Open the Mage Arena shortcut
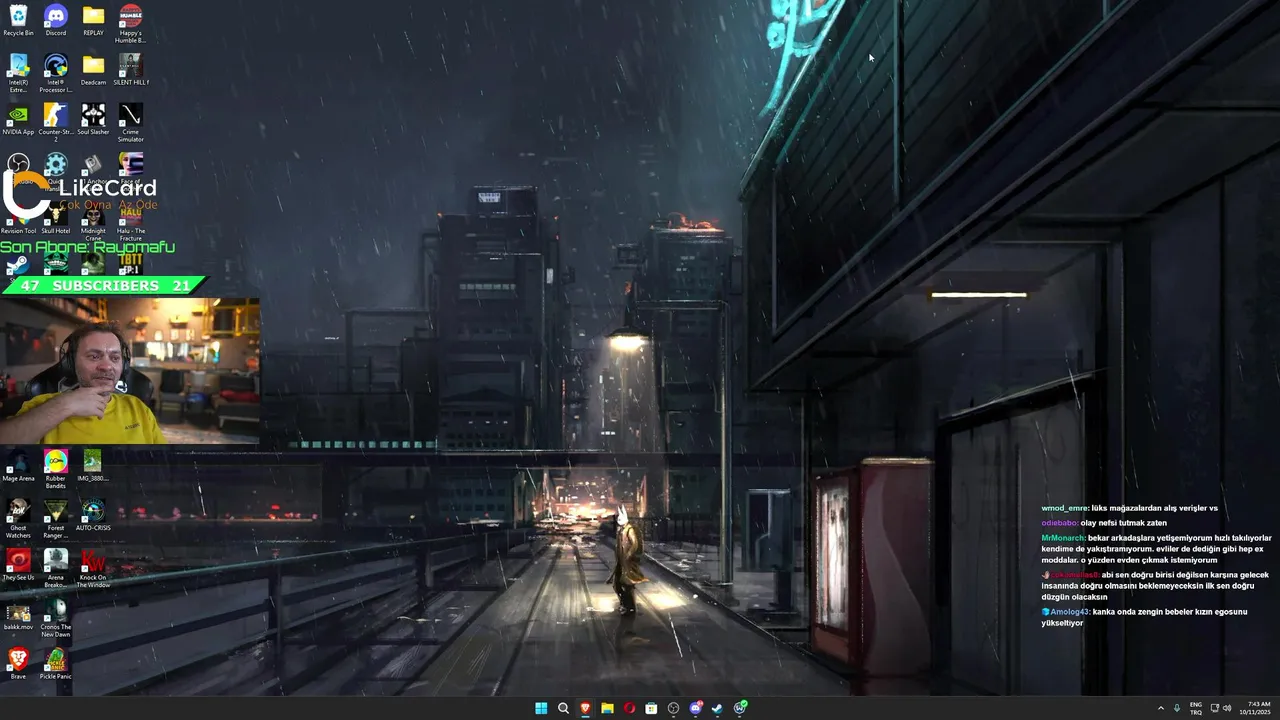 coord(18,466)
